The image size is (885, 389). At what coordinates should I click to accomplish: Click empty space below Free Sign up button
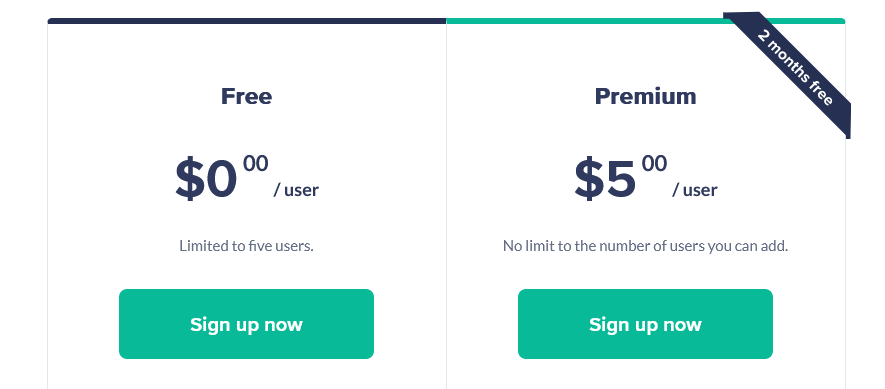246,374
